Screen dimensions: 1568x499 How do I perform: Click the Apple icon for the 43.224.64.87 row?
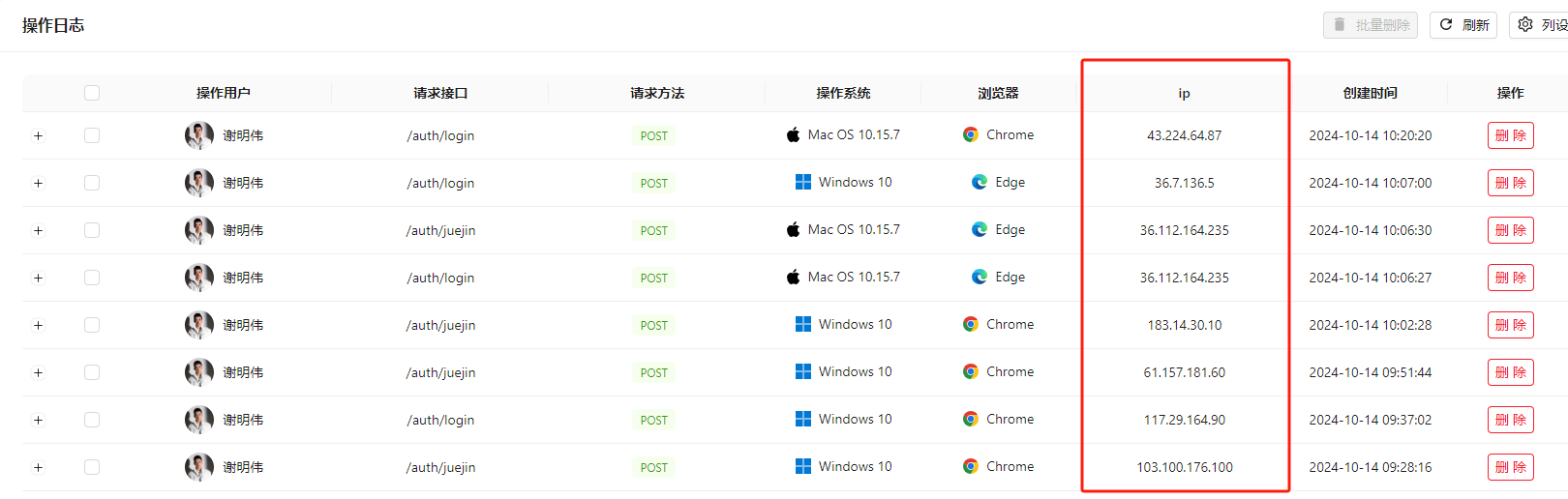point(794,134)
